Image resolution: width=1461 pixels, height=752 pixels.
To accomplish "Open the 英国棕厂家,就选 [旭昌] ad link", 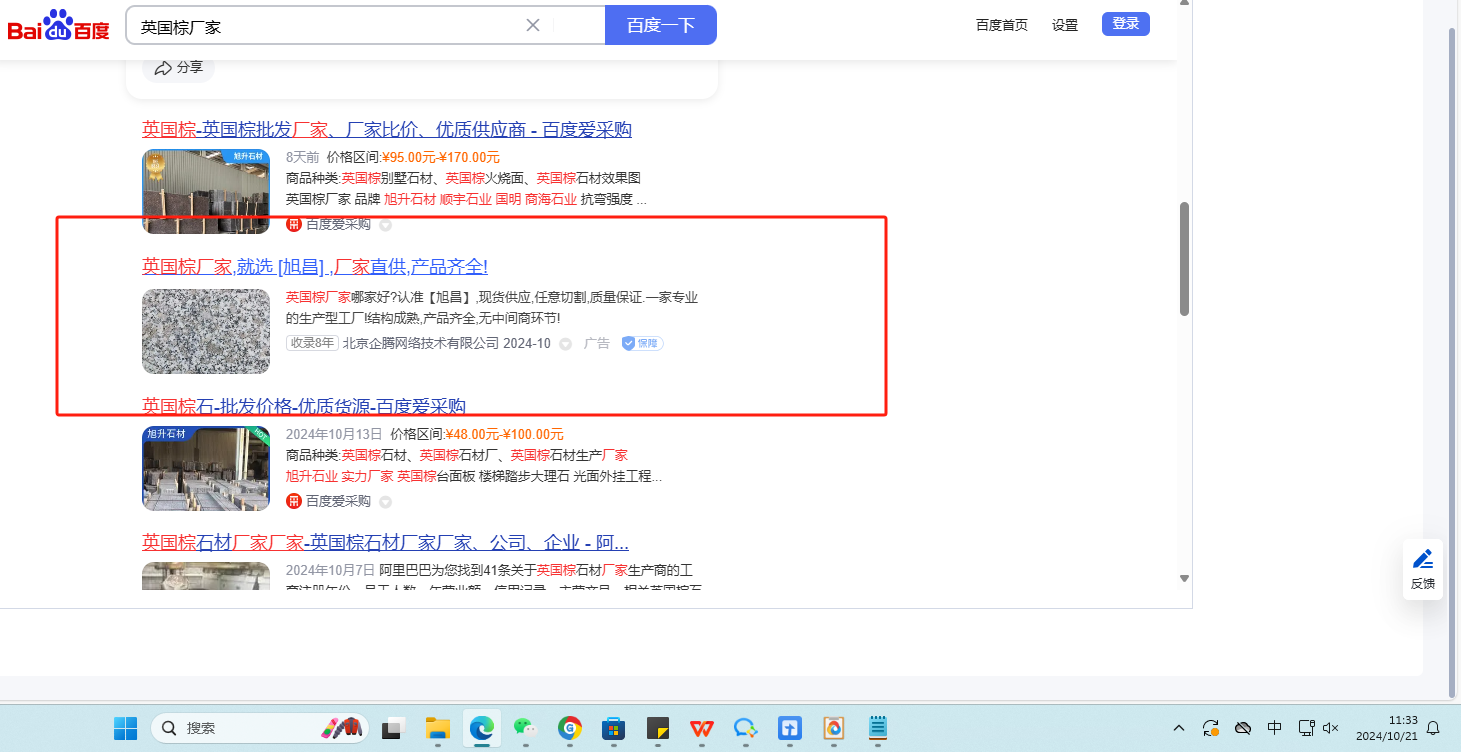I will (314, 267).
